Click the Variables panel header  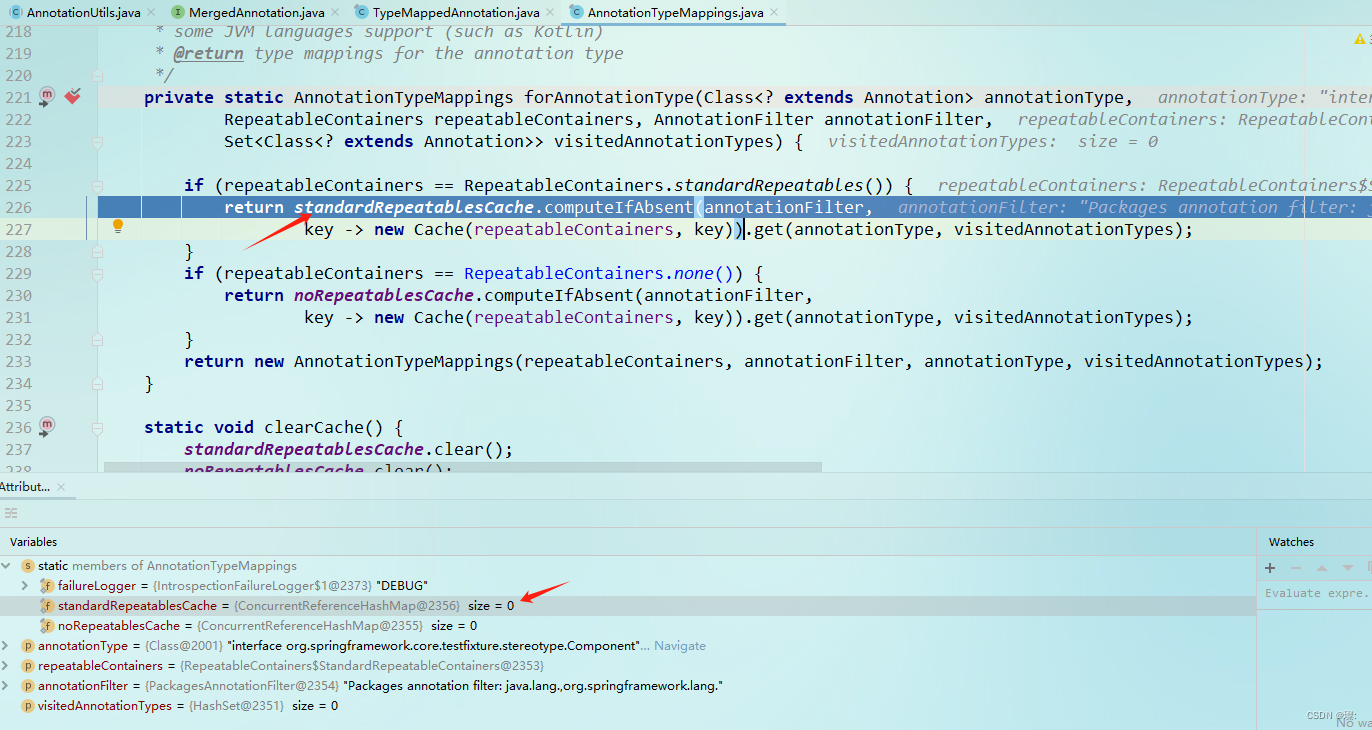34,542
